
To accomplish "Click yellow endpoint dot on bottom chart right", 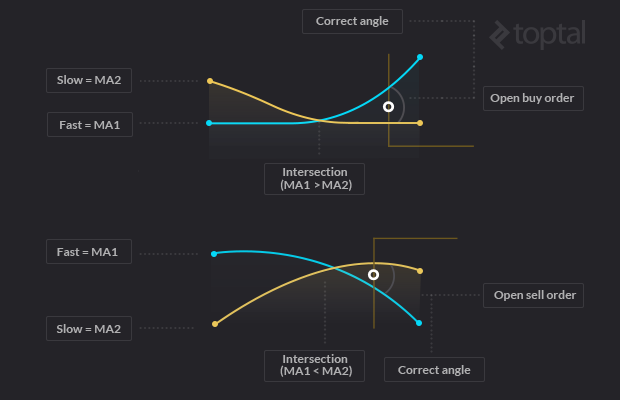I will click(420, 271).
